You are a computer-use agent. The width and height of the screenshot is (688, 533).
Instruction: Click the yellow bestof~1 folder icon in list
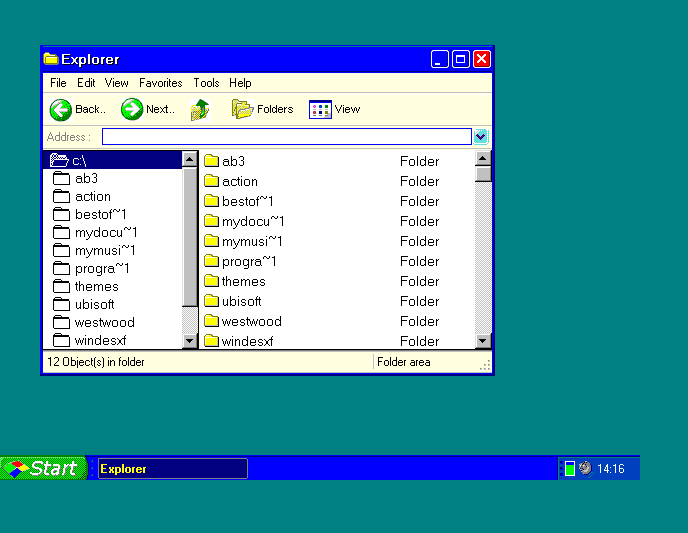[211, 201]
